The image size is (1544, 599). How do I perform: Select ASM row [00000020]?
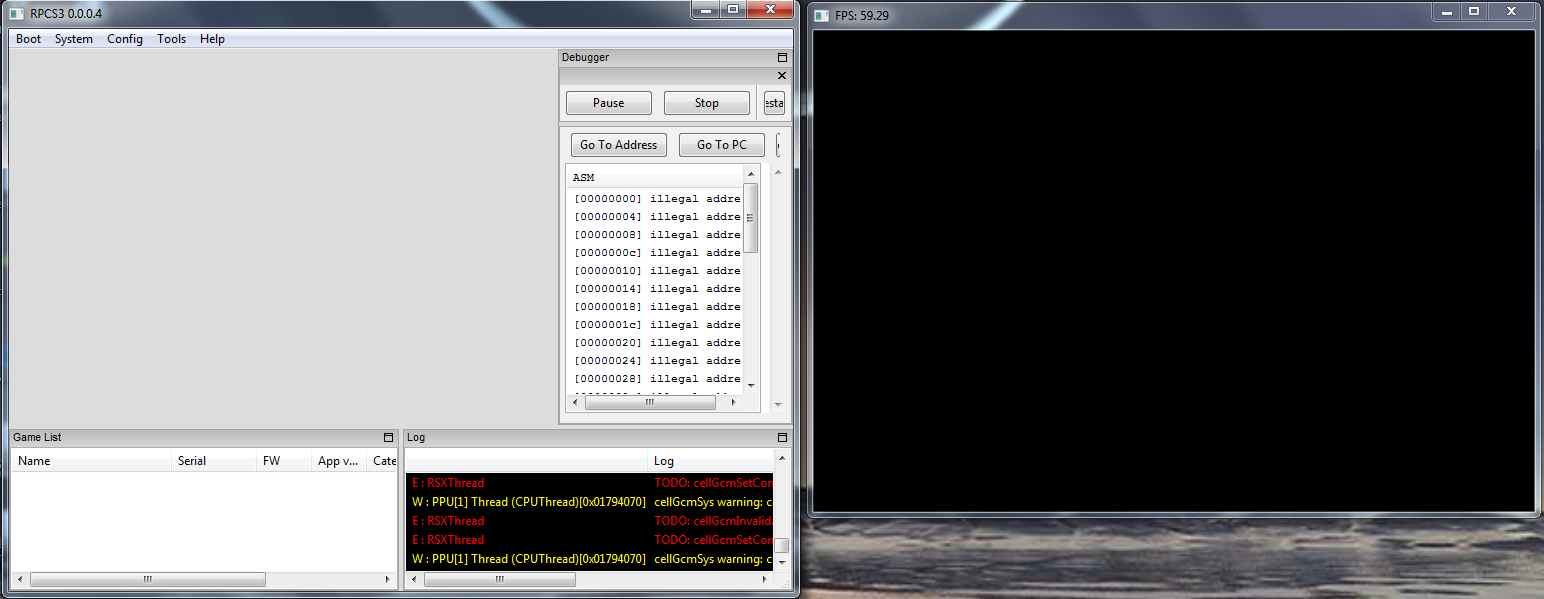[655, 343]
